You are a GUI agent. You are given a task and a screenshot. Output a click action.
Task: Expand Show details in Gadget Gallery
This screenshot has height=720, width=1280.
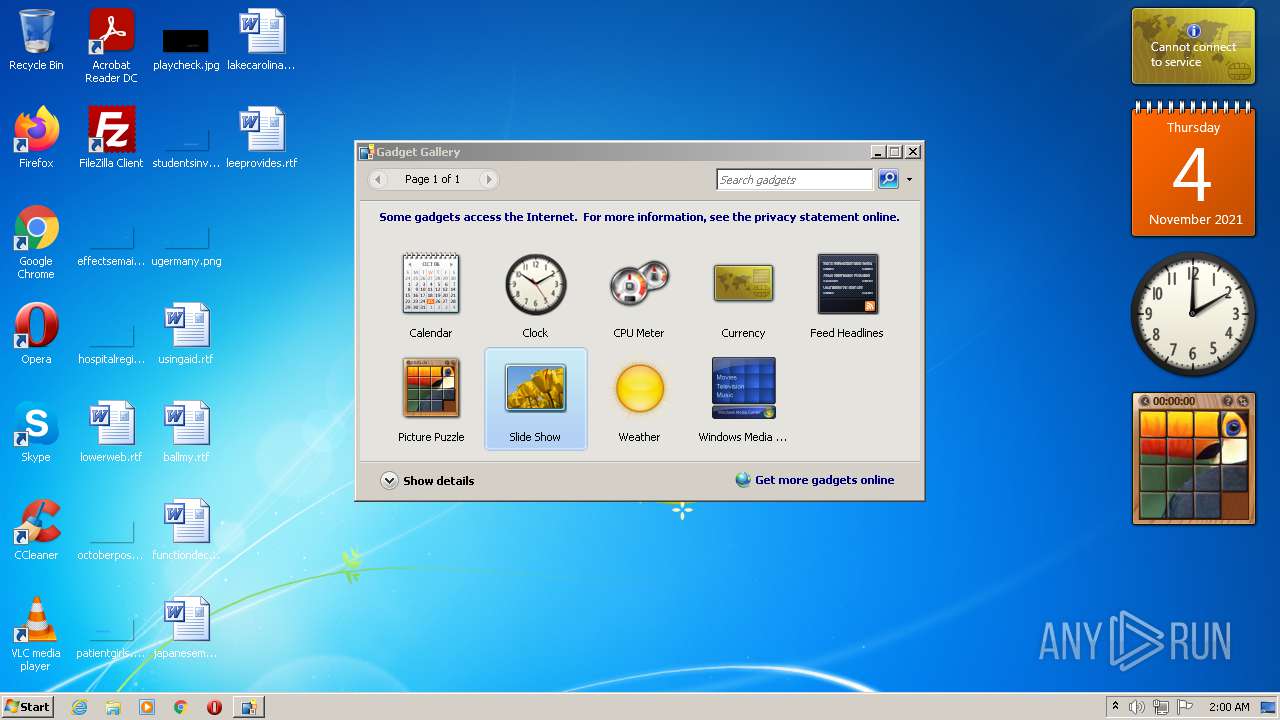point(427,481)
